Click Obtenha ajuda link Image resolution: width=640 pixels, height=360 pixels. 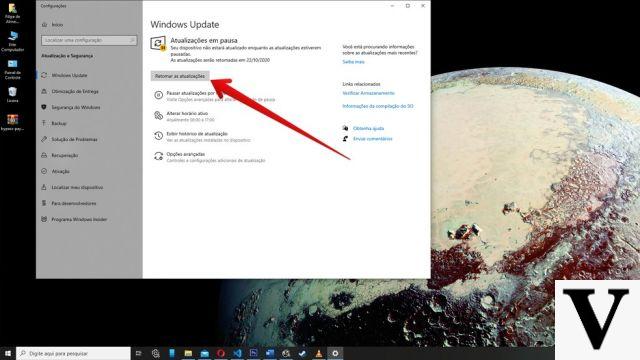(x=368, y=128)
